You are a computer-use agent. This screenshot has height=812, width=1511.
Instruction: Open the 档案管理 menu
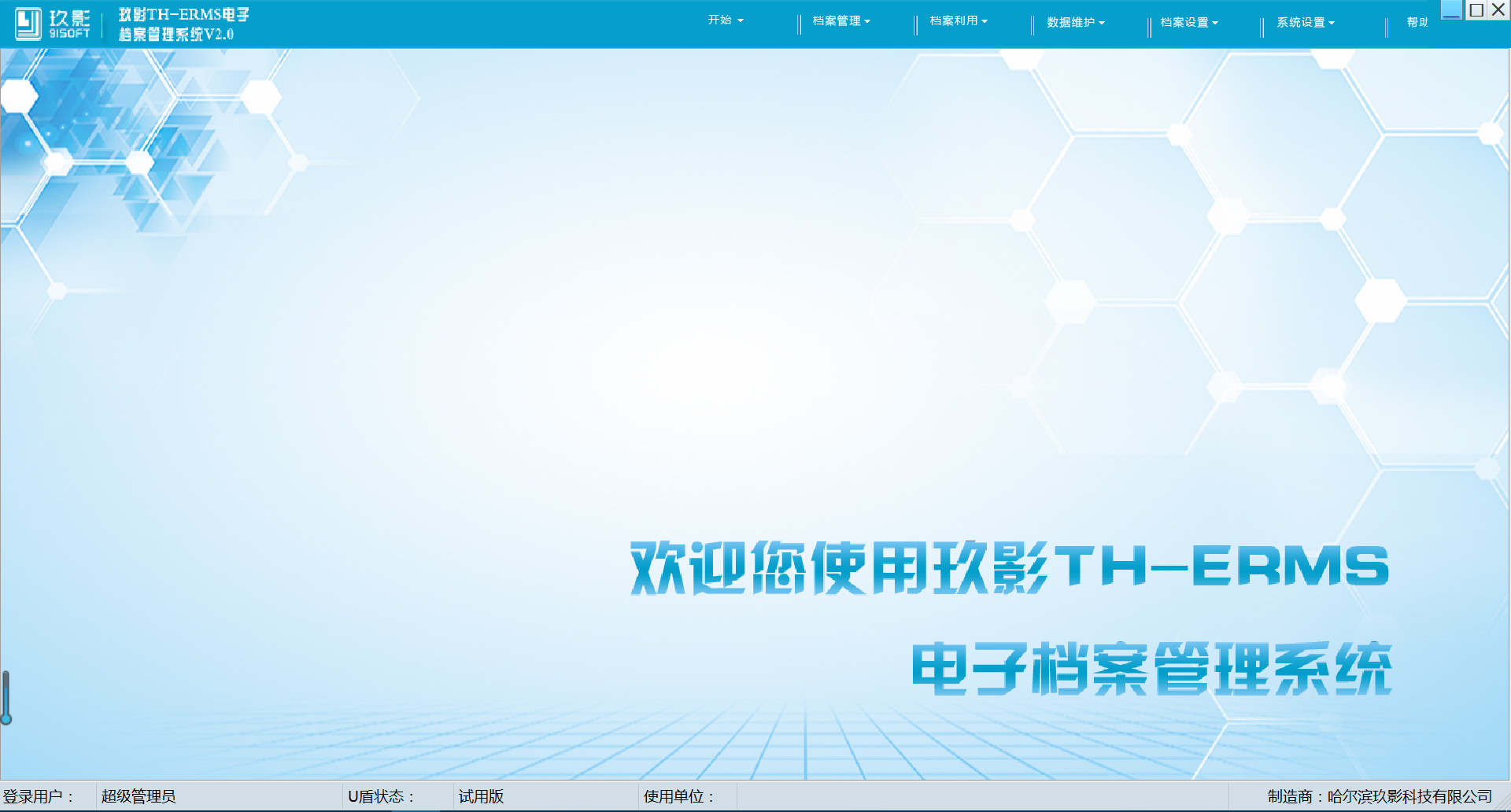(841, 21)
